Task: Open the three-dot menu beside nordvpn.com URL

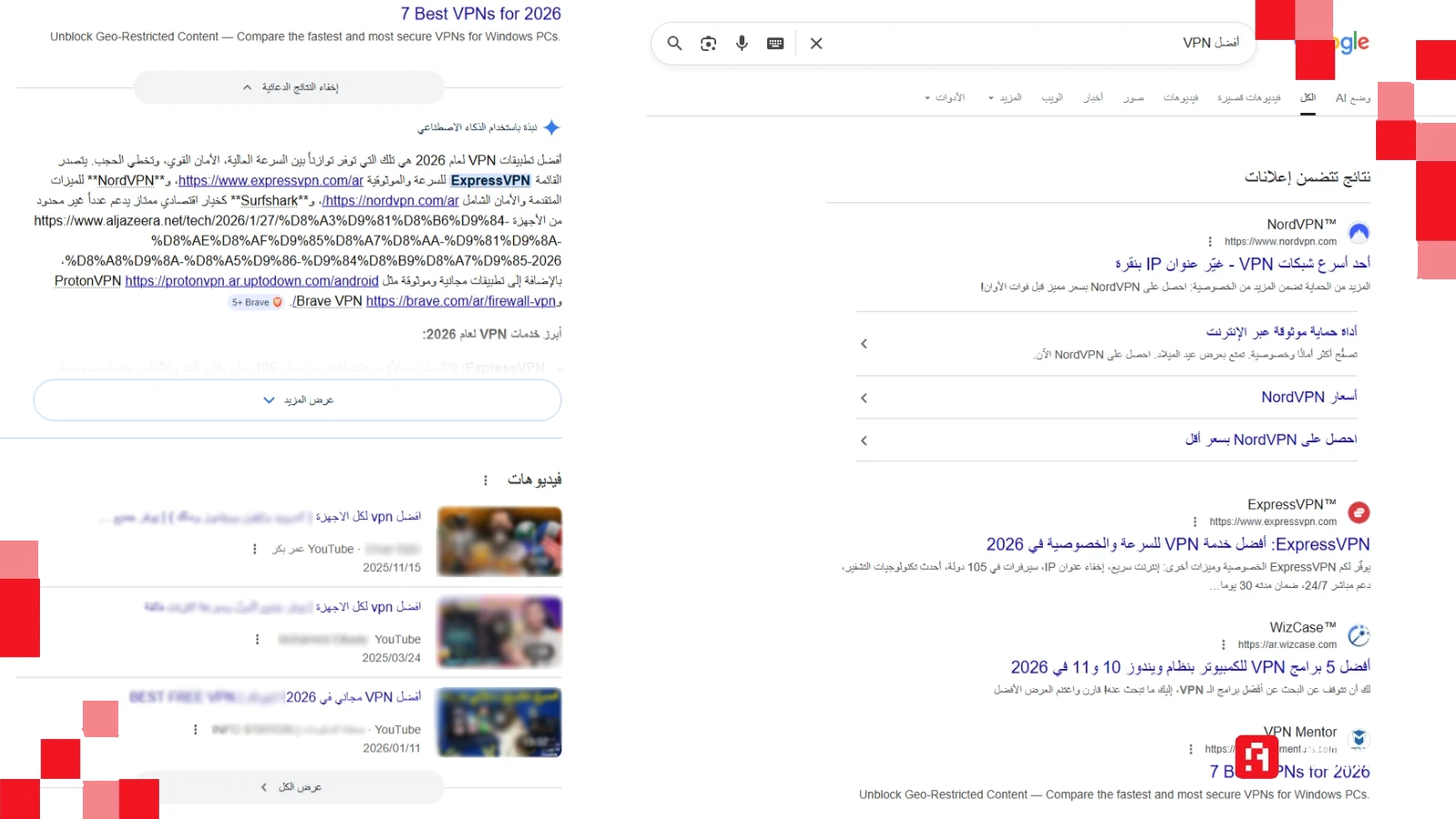Action: (1209, 242)
